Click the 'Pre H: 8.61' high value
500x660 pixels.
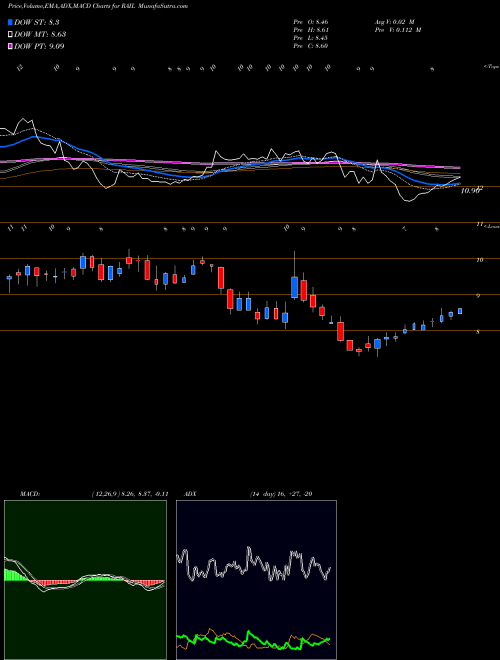[311, 30]
